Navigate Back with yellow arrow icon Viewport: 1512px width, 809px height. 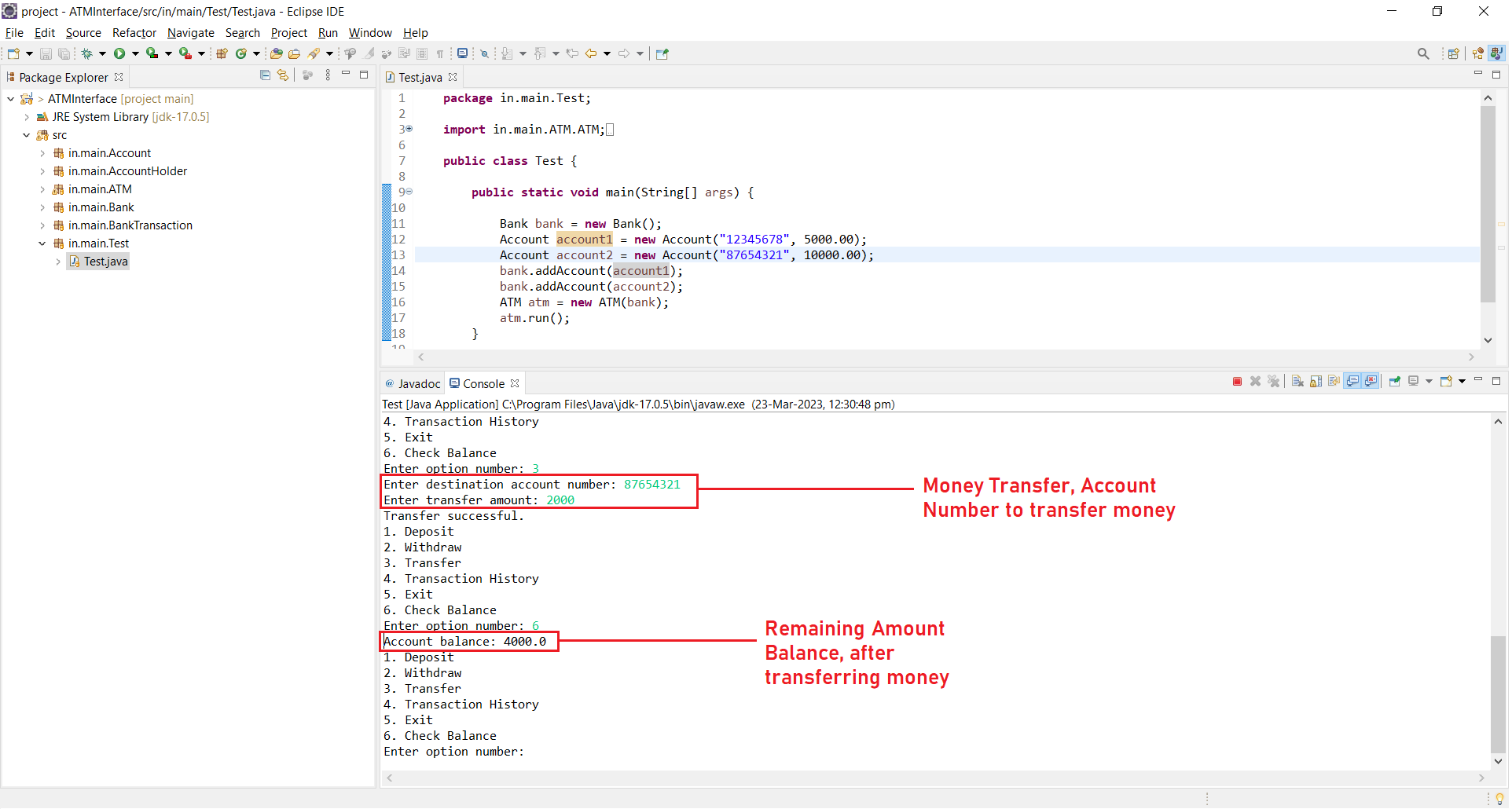pos(591,53)
